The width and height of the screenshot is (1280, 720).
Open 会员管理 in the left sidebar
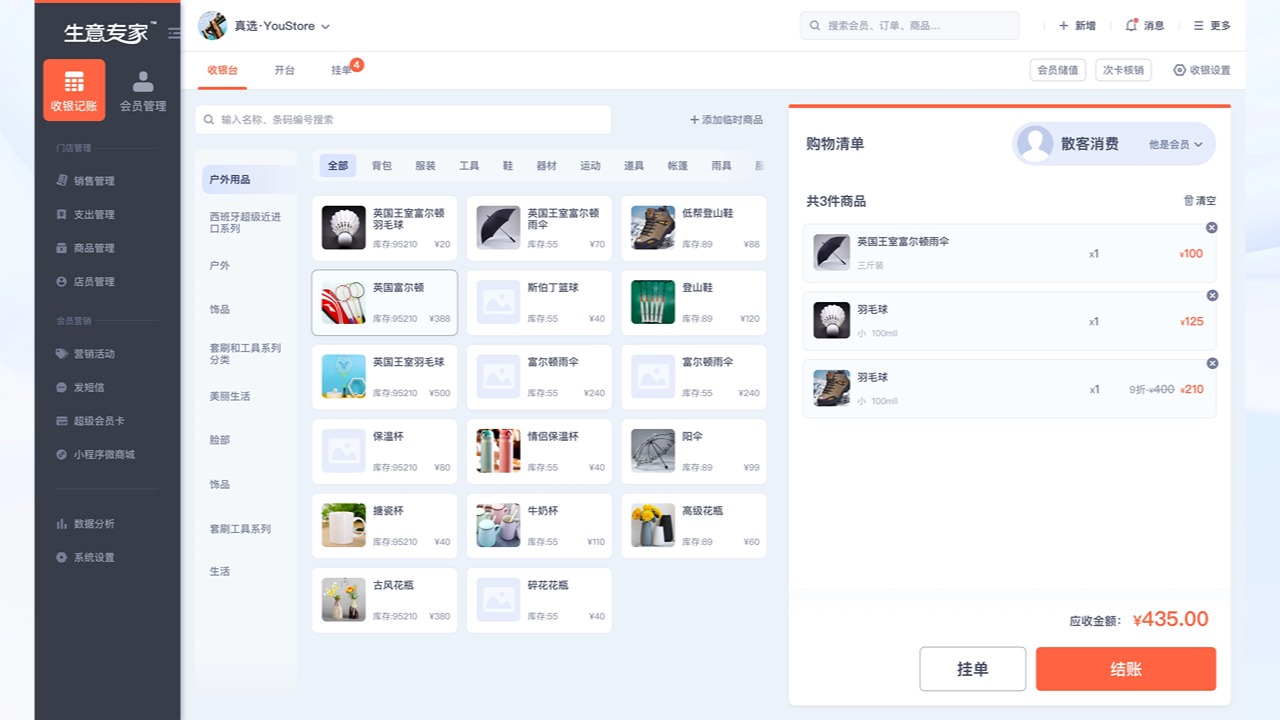[x=142, y=92]
